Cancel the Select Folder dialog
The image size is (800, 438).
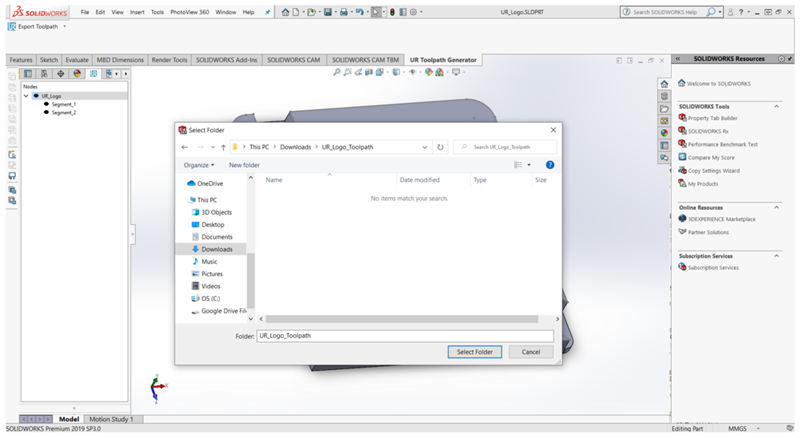tap(531, 352)
